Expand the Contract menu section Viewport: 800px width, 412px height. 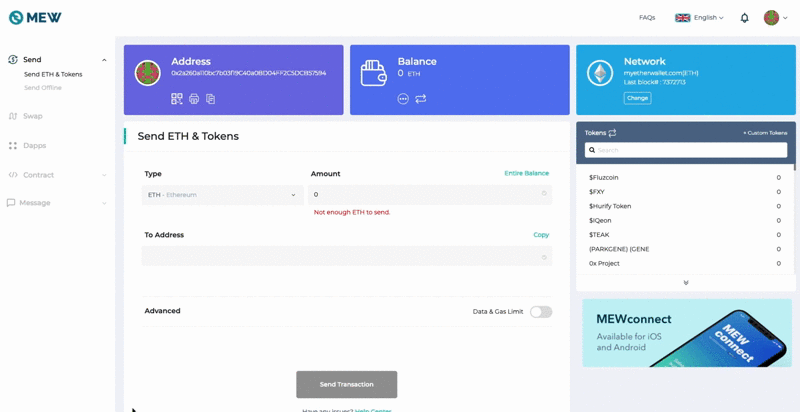click(104, 175)
